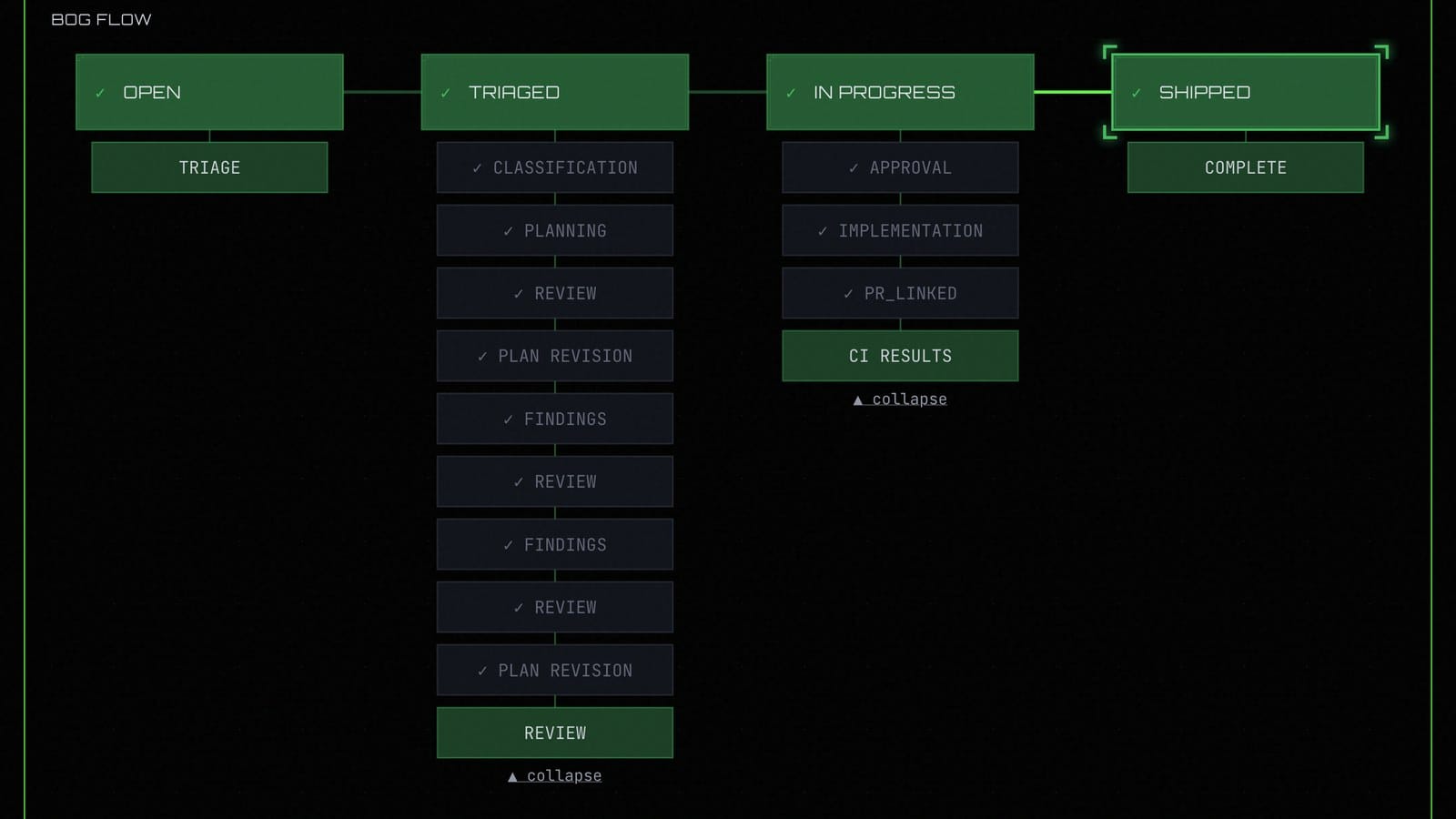
Task: Click the checkmark icon on the SHIPPED node
Action: 1134,92
